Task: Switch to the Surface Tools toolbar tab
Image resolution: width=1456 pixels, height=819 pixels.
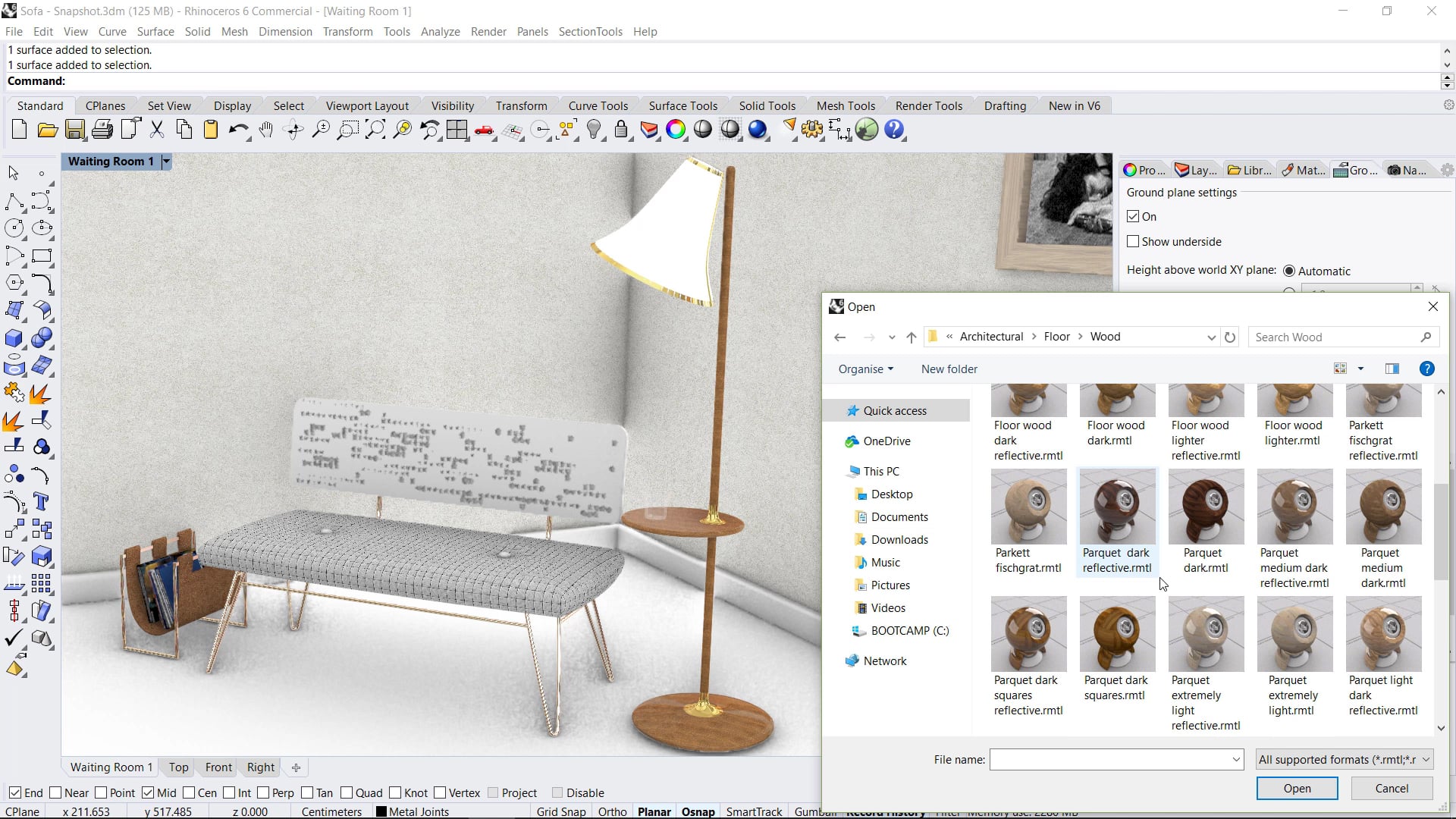Action: pos(682,106)
